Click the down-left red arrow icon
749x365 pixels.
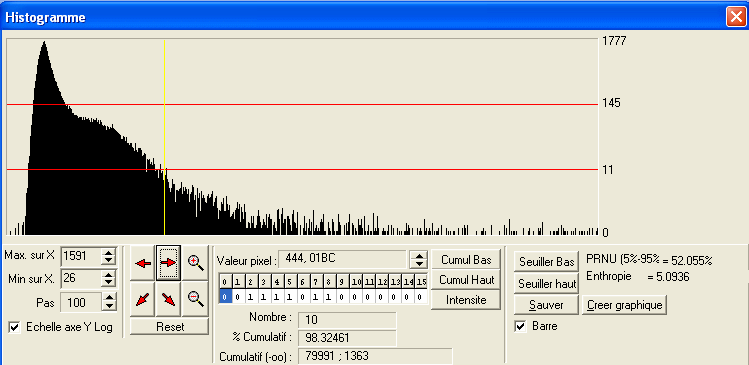pos(142,299)
